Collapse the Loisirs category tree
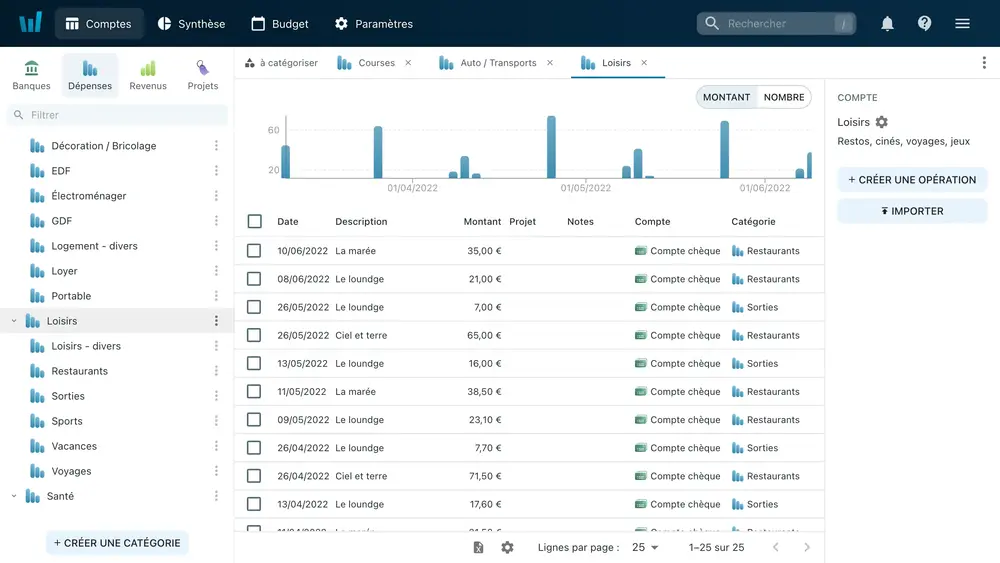 coord(13,321)
